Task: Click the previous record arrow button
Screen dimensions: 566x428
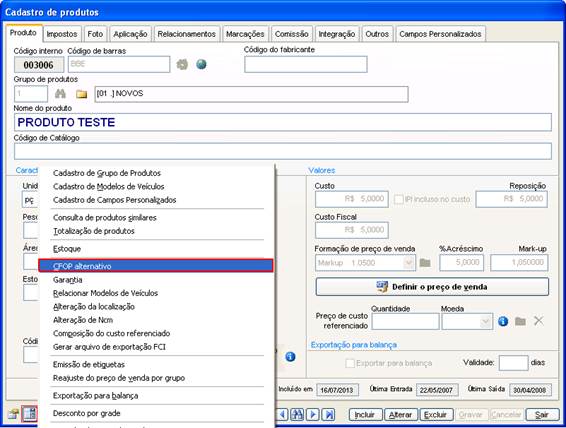Action: click(x=283, y=414)
